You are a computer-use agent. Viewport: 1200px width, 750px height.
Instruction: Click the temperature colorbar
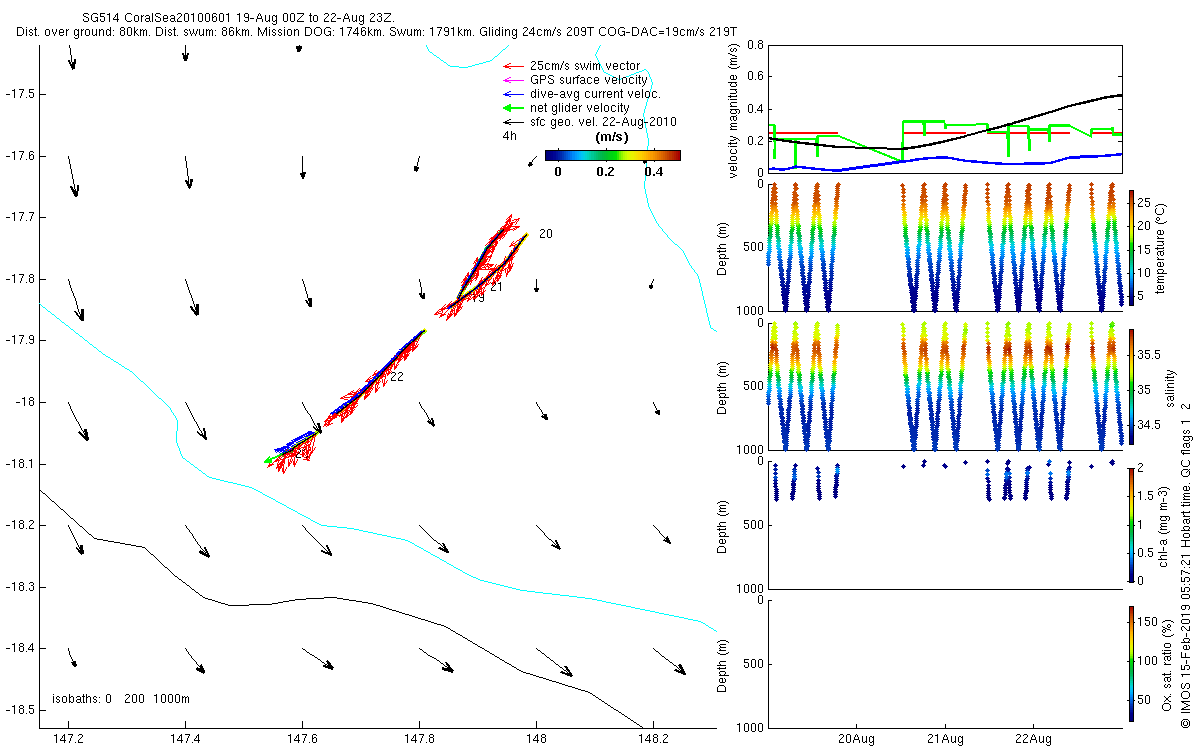pos(1132,249)
